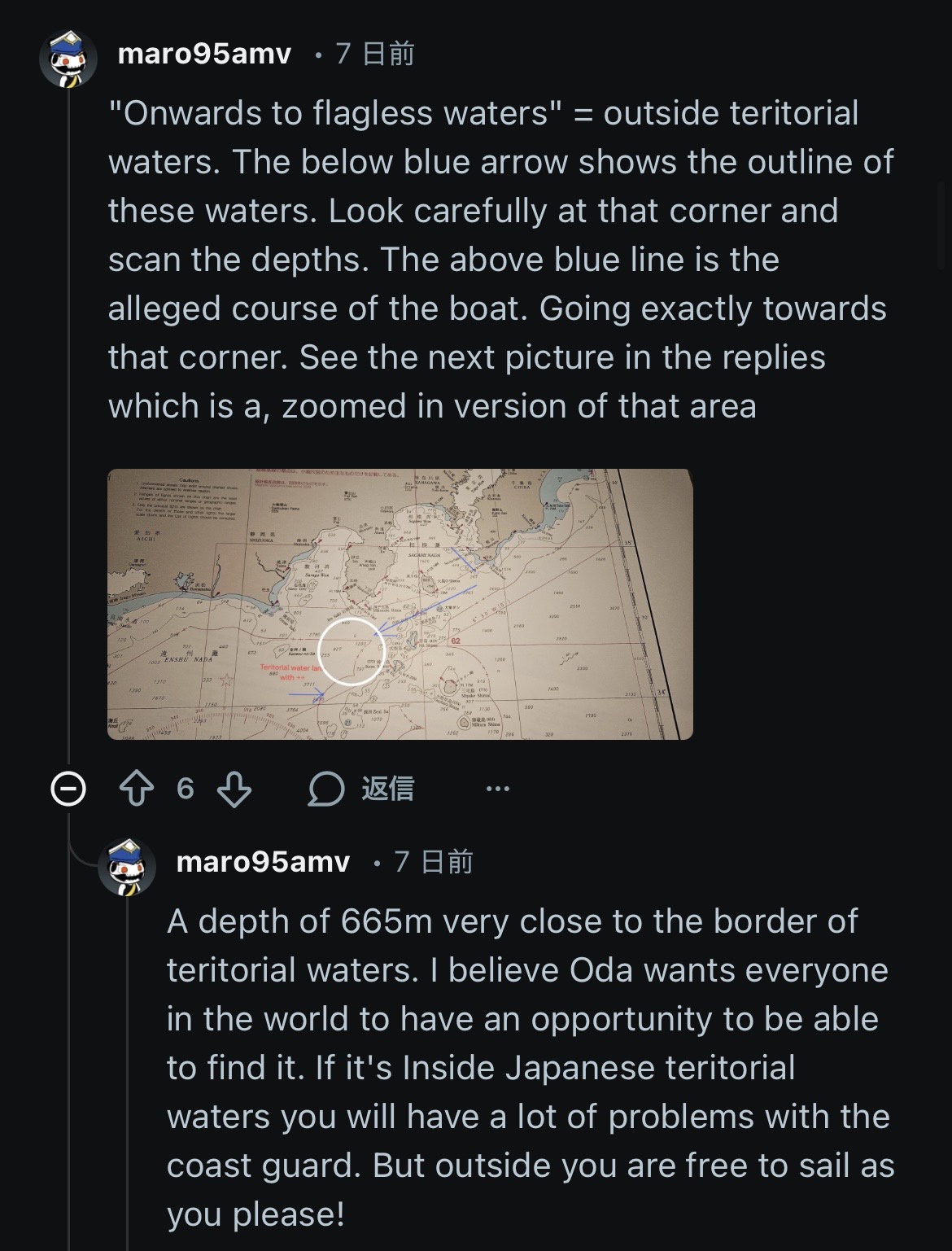Open maro95amv username on the reply comment
This screenshot has width=952, height=1251.
(x=263, y=862)
